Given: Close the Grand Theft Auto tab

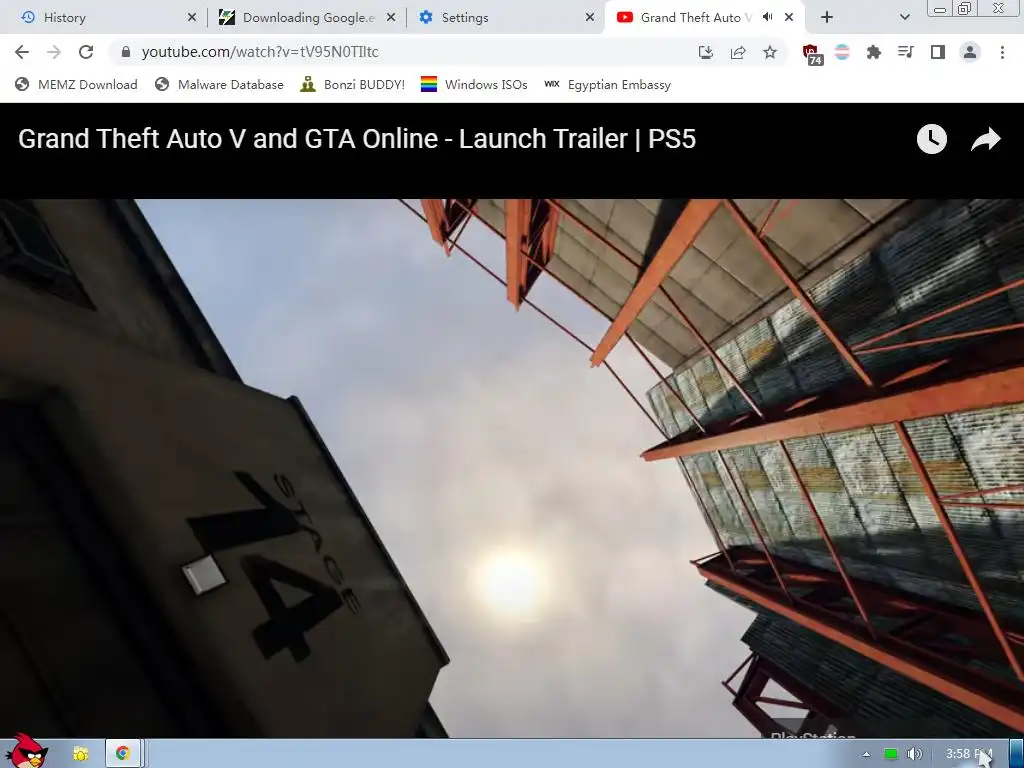Looking at the screenshot, I should pos(789,18).
